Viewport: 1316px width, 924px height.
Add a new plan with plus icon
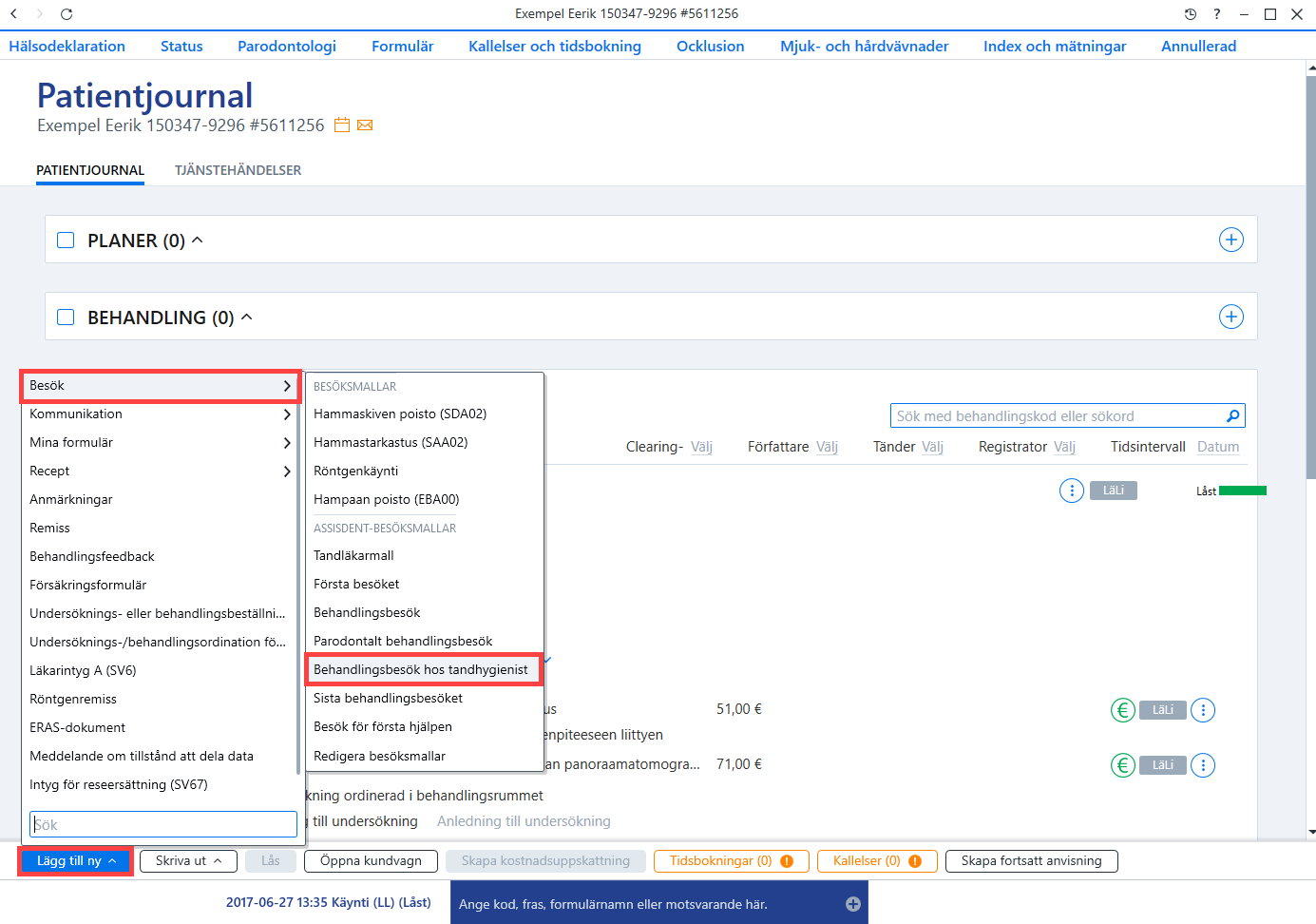coord(1231,240)
